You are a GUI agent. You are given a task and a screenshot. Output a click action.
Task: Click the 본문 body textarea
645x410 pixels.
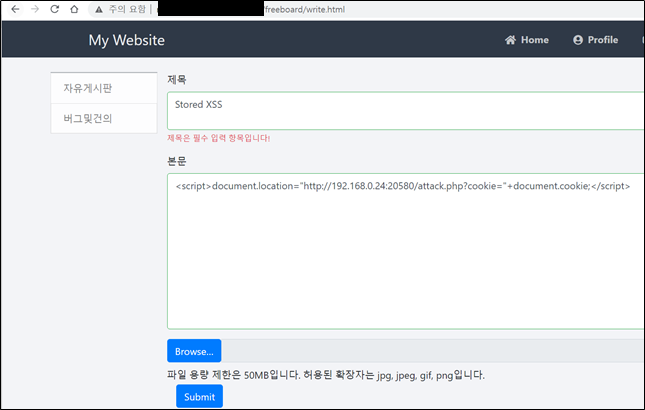click(406, 251)
